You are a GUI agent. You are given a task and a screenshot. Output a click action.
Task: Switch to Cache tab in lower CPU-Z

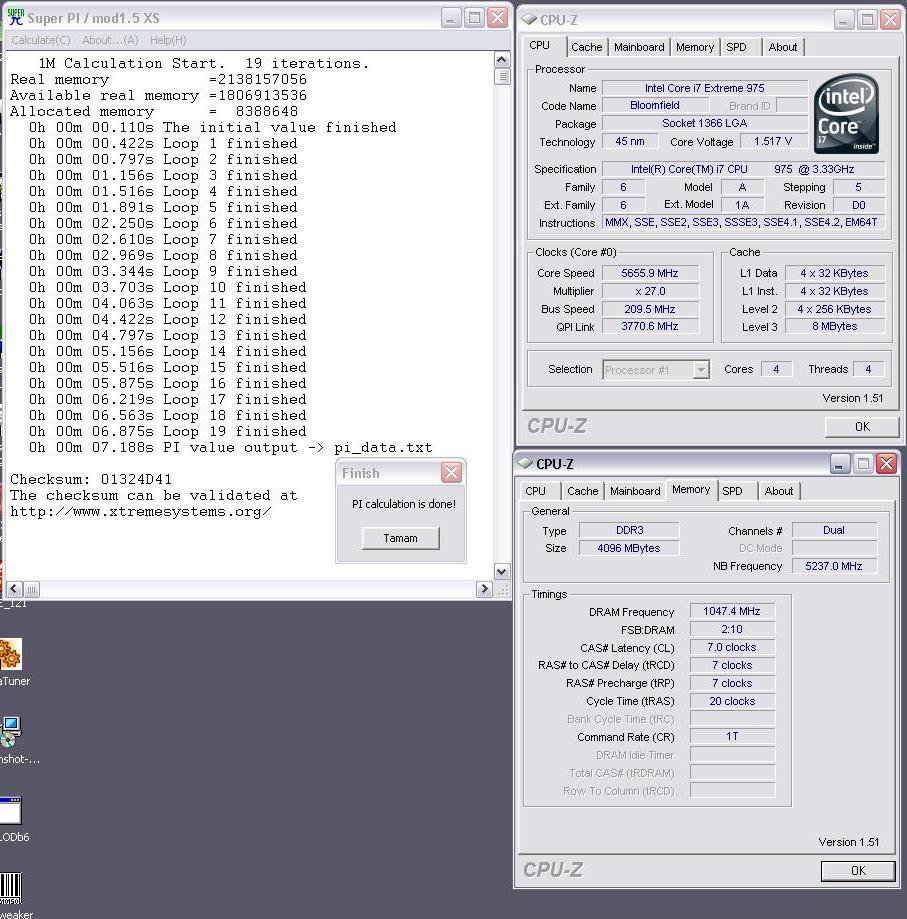click(582, 491)
